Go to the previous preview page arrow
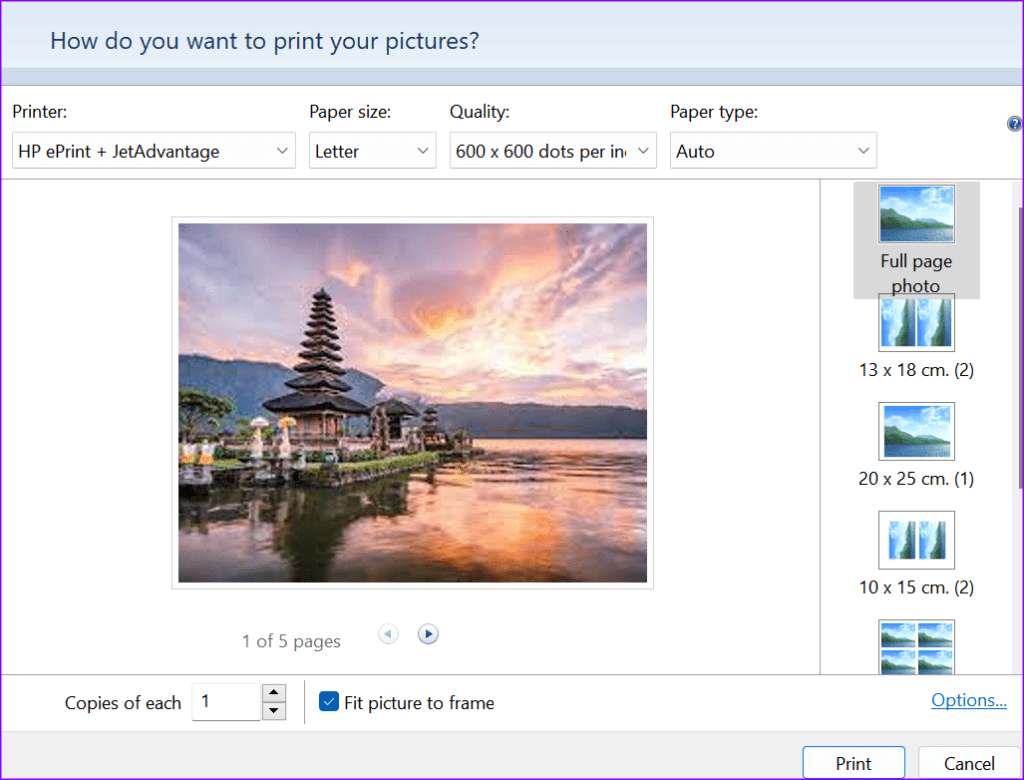The height and width of the screenshot is (780, 1024). coord(388,634)
